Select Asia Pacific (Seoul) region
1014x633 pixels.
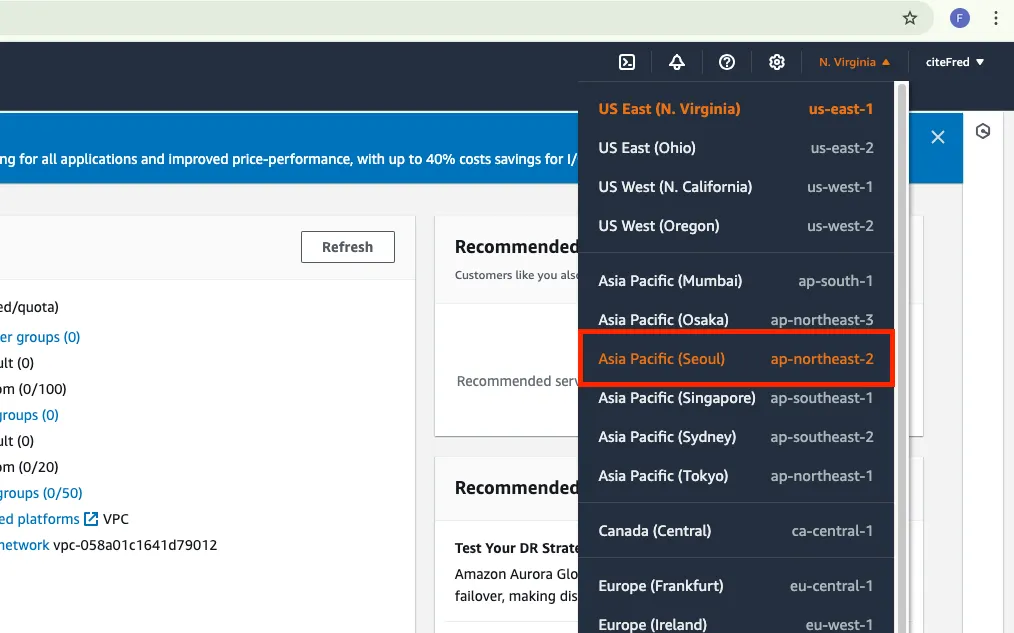736,359
